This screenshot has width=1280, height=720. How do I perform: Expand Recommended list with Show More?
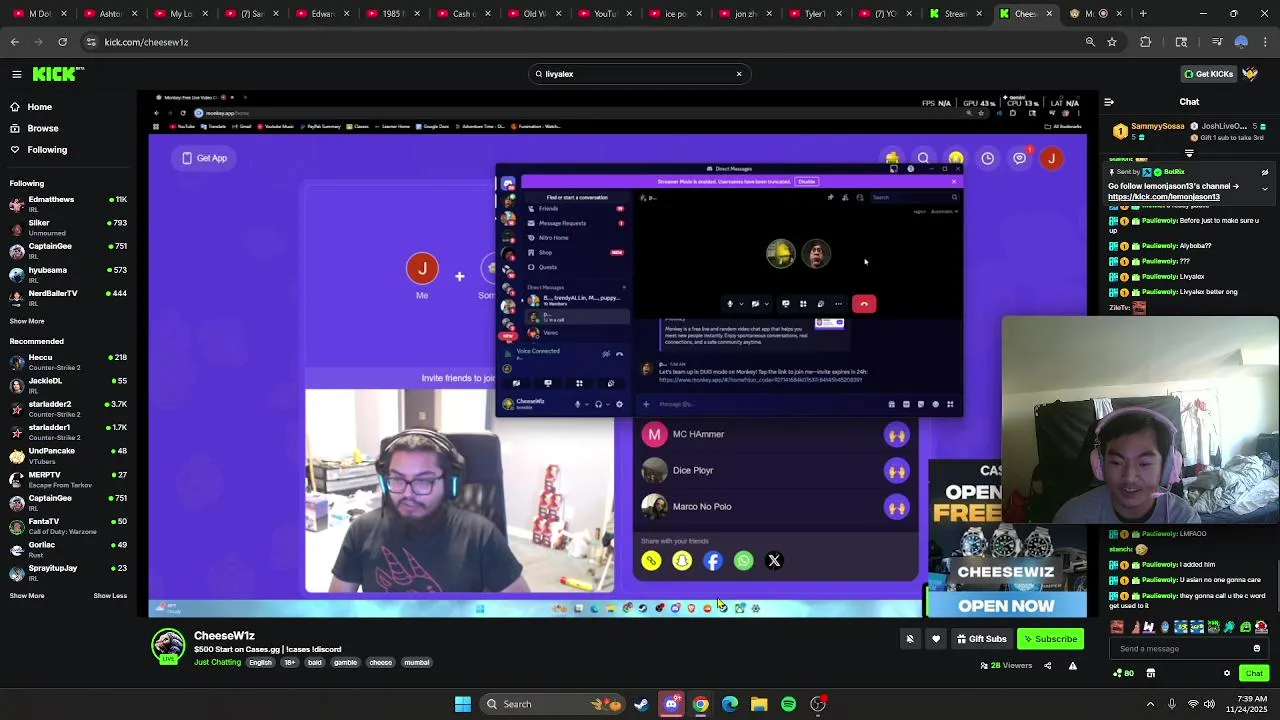(27, 596)
